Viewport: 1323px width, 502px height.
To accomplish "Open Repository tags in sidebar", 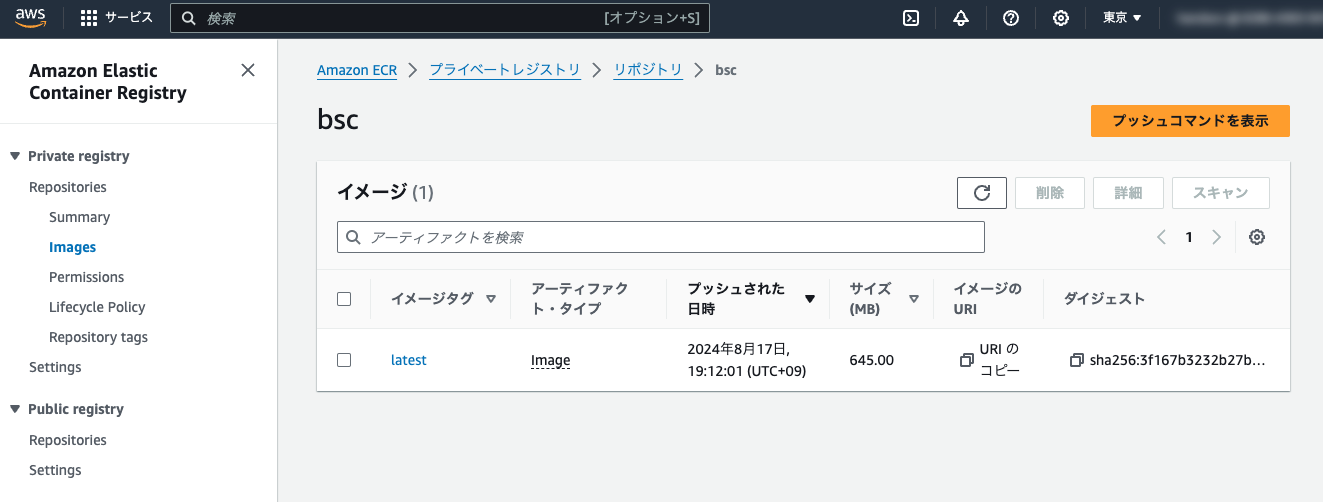I will (x=98, y=337).
